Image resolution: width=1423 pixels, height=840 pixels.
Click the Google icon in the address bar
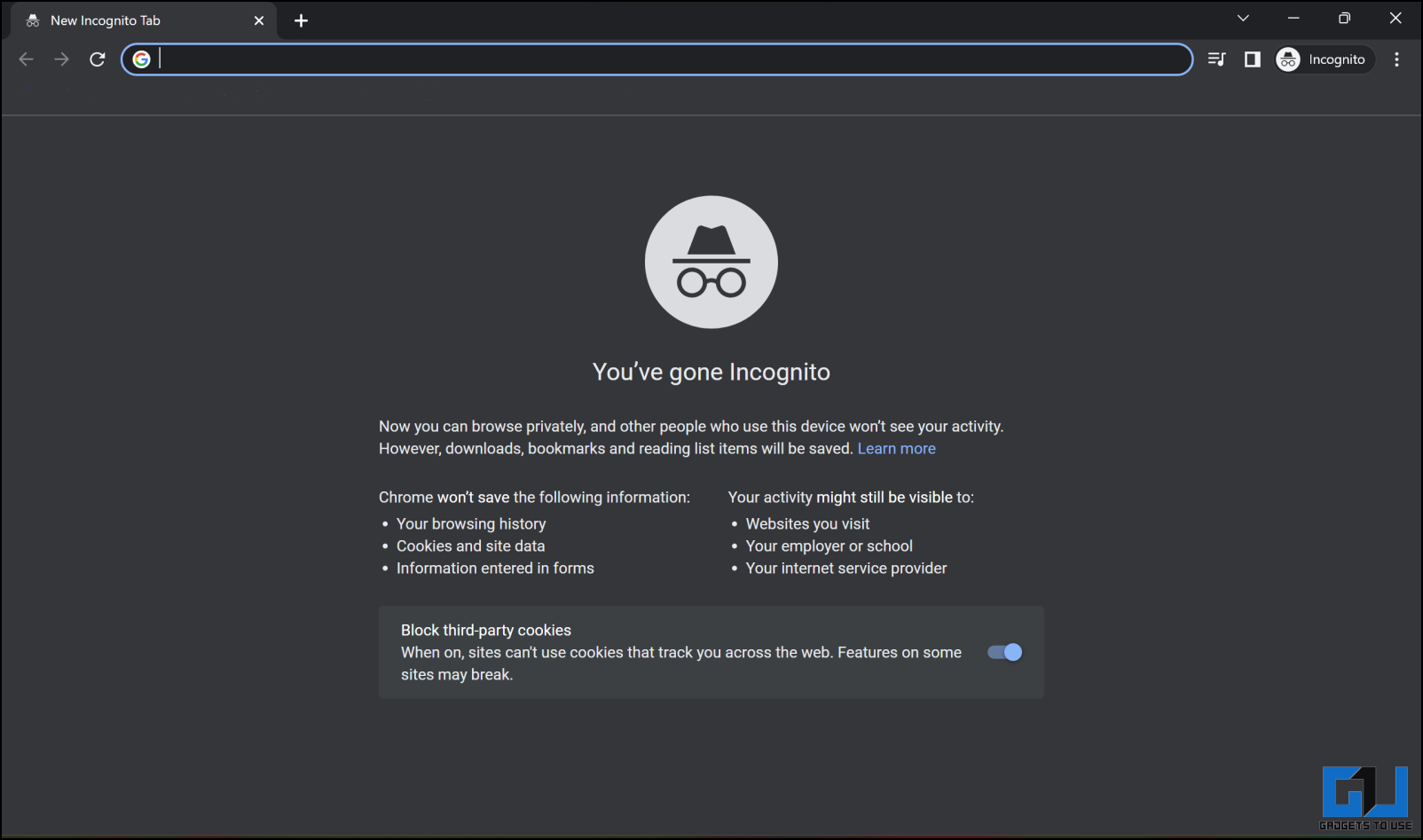[x=142, y=59]
